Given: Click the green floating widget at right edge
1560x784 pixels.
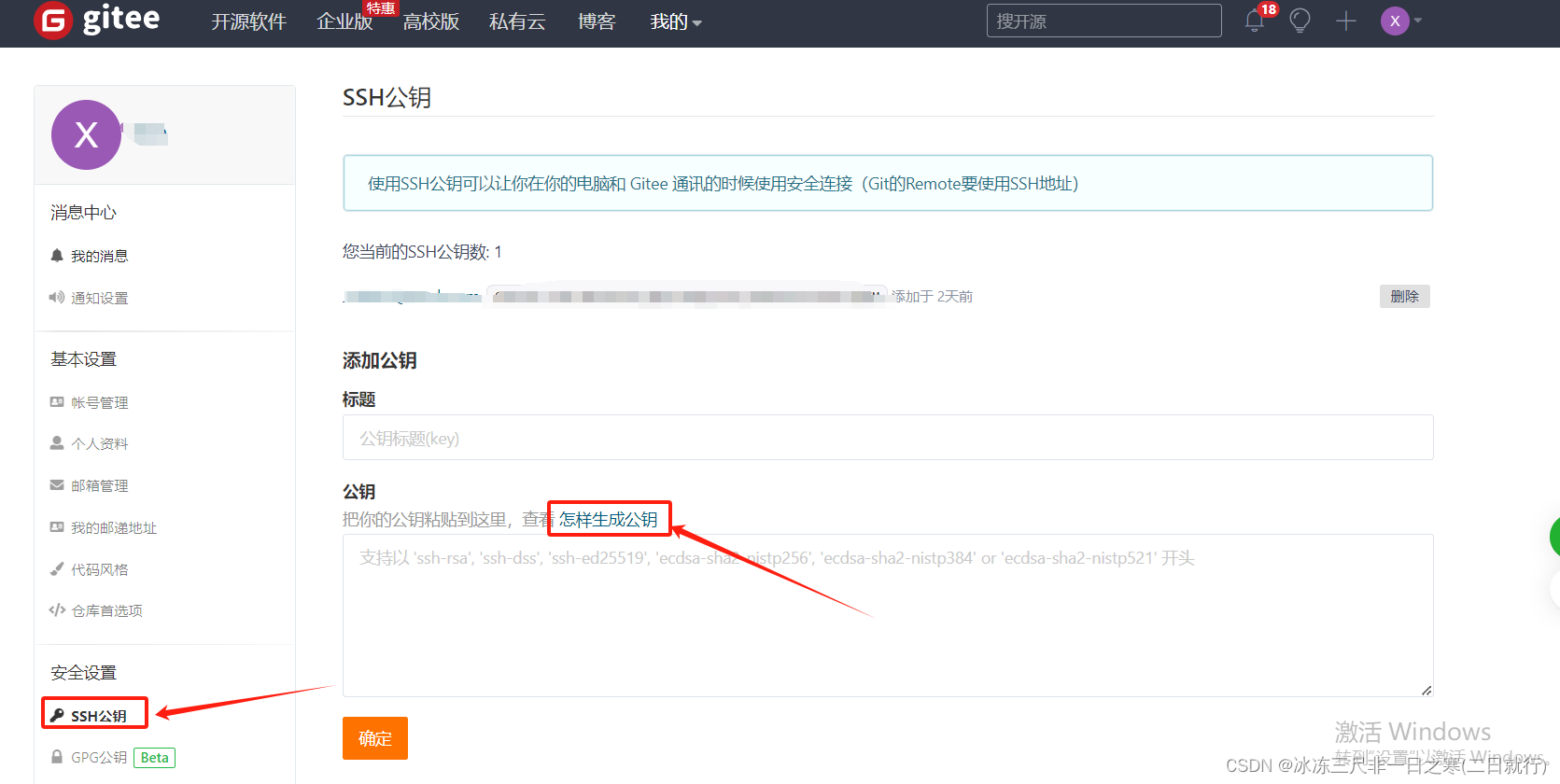Looking at the screenshot, I should [1554, 537].
